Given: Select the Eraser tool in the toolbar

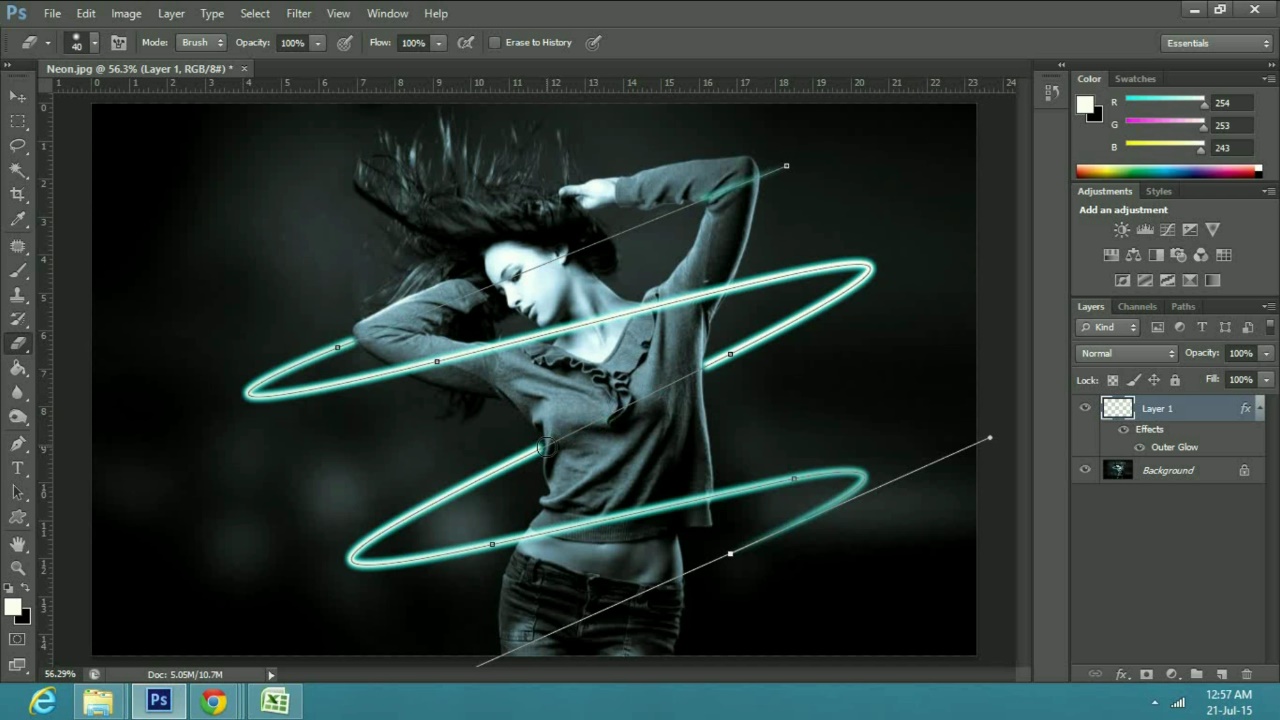Looking at the screenshot, I should pos(18,343).
